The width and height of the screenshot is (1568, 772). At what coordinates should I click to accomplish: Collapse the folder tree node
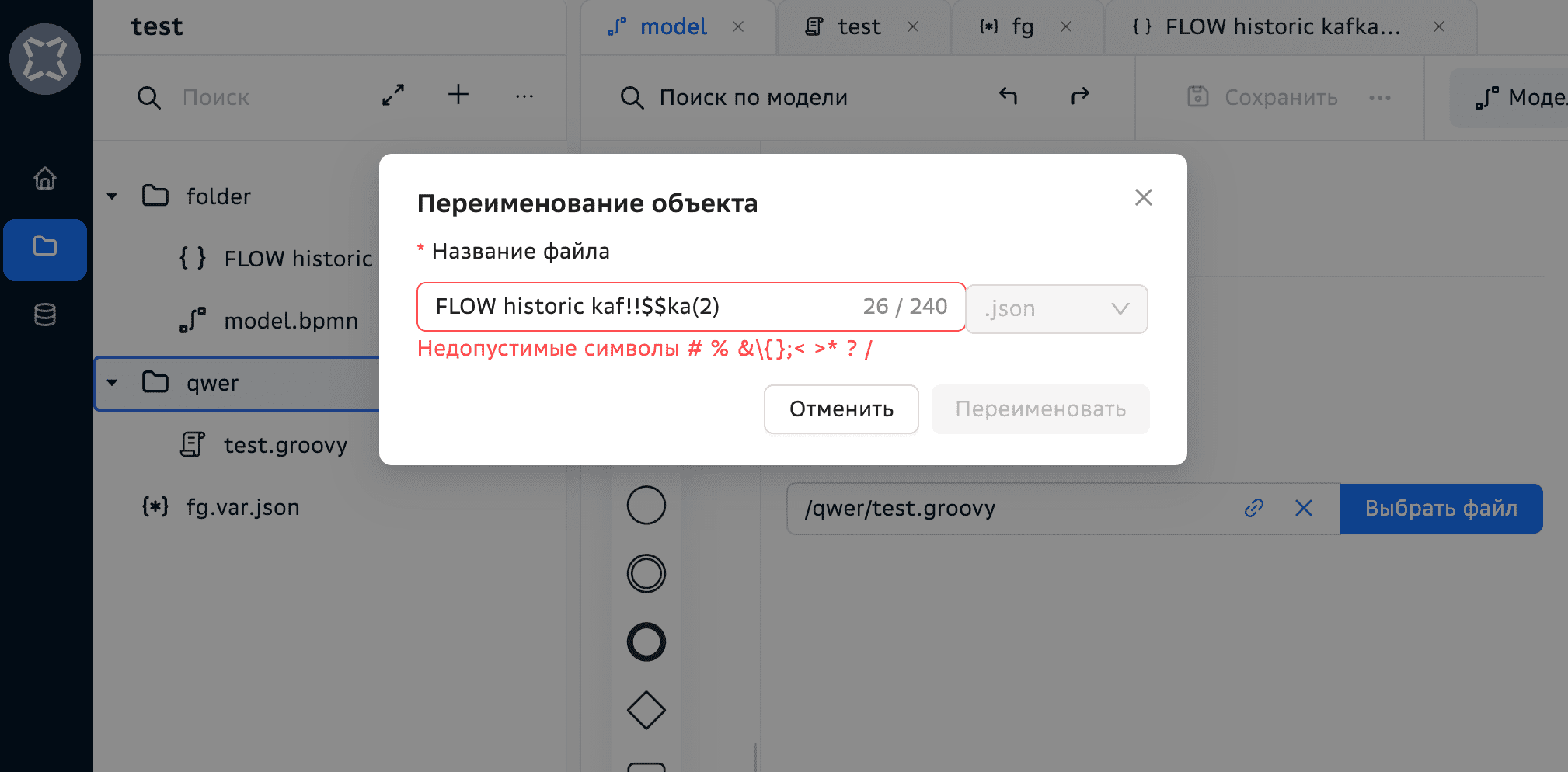pos(113,196)
